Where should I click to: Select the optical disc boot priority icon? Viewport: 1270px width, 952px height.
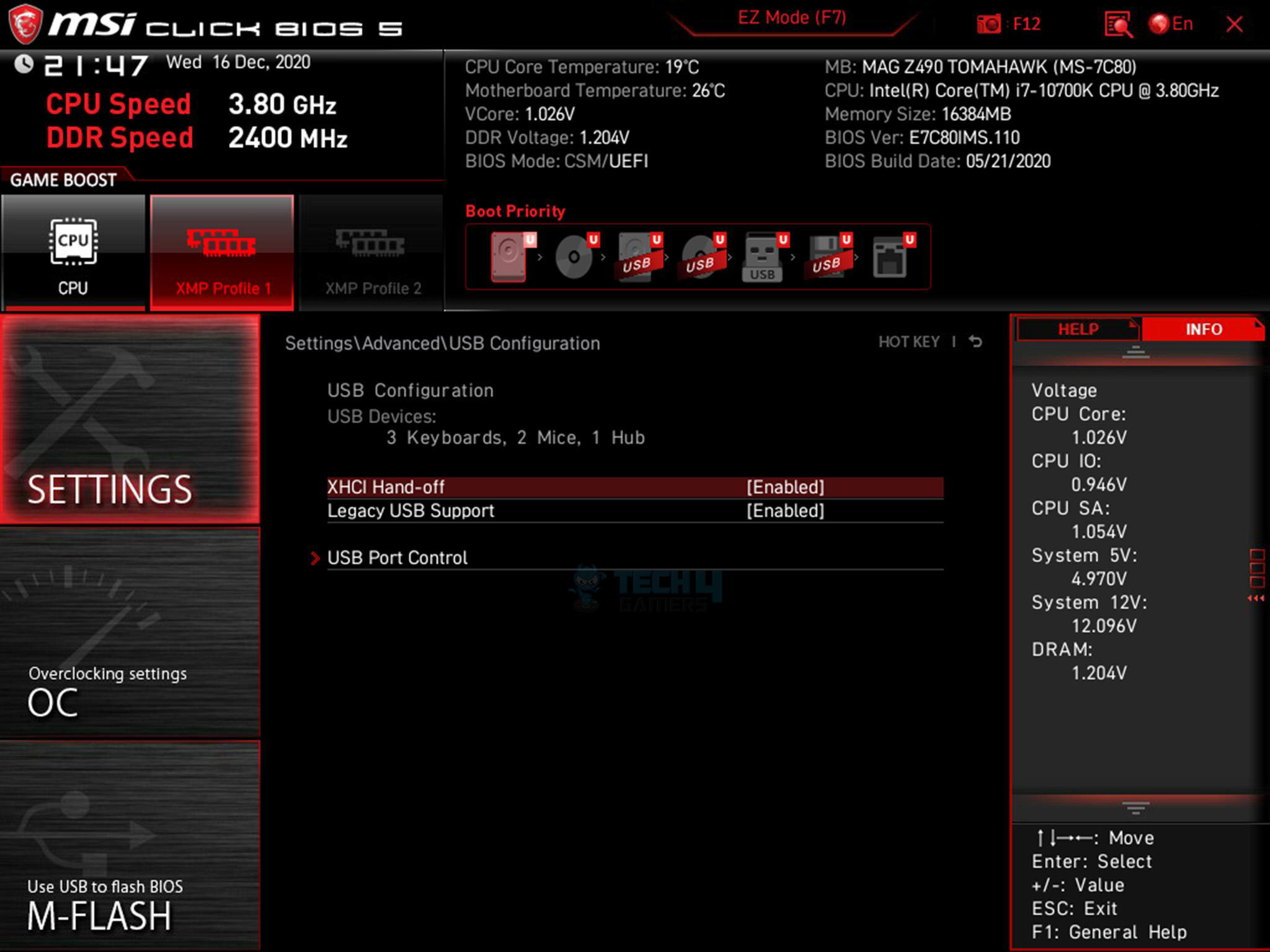(x=576, y=257)
